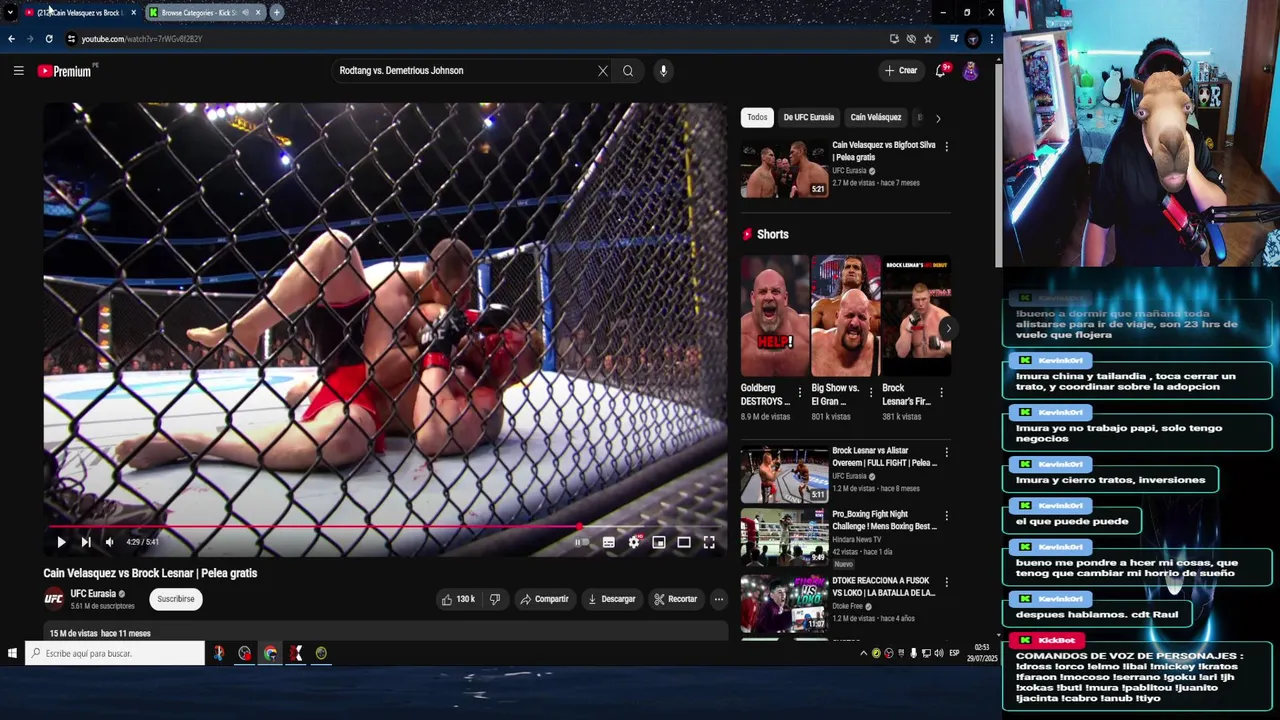This screenshot has height=720, width=1280.
Task: Open the Crear menu
Action: click(x=901, y=71)
